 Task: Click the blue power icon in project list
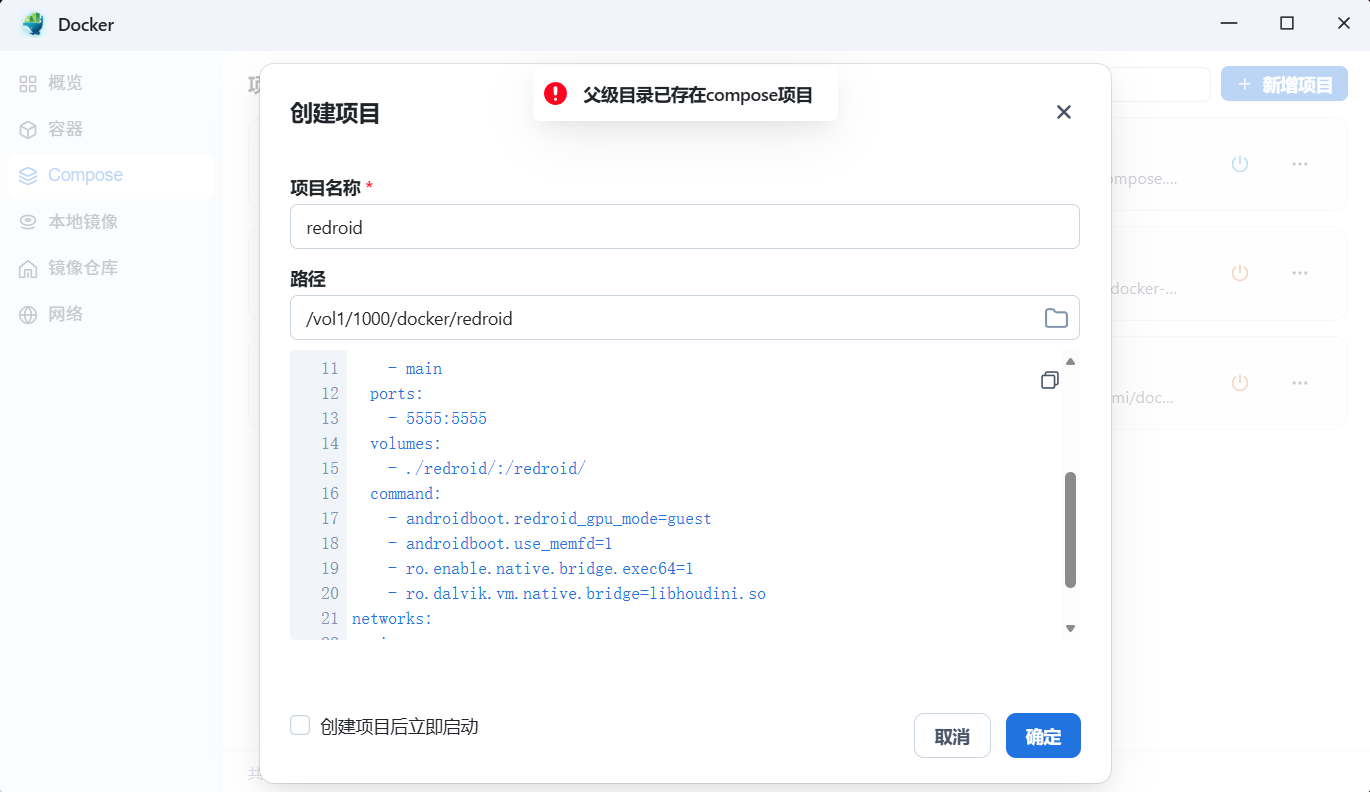click(1240, 164)
